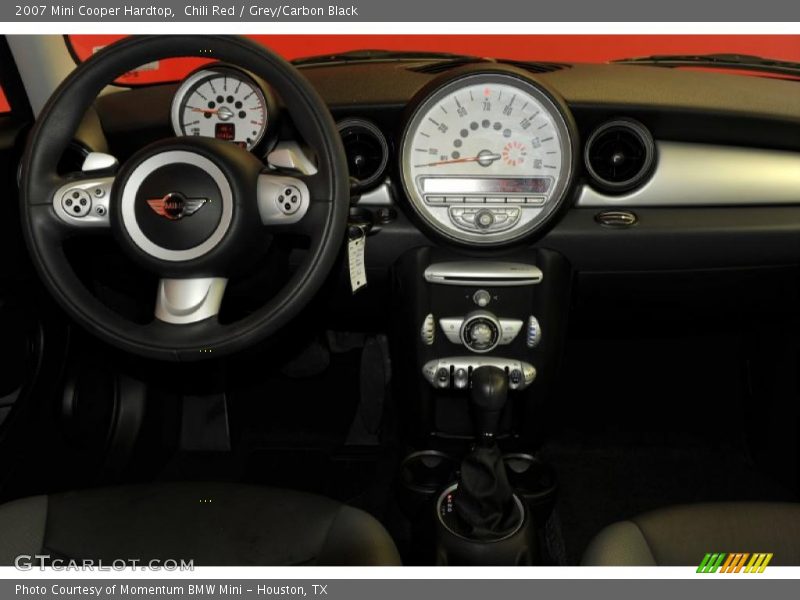Click the round climate control dial
The image size is (800, 600).
(480, 333)
